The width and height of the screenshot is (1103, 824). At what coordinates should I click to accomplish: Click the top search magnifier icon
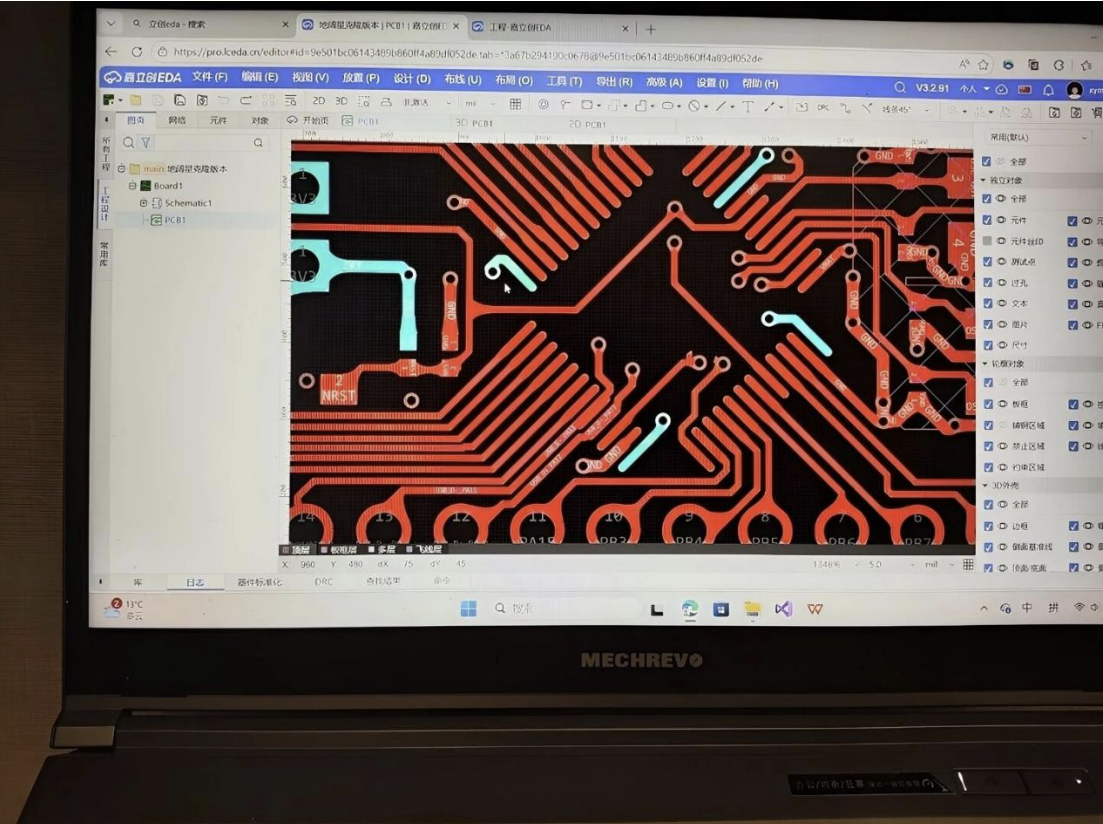(900, 88)
